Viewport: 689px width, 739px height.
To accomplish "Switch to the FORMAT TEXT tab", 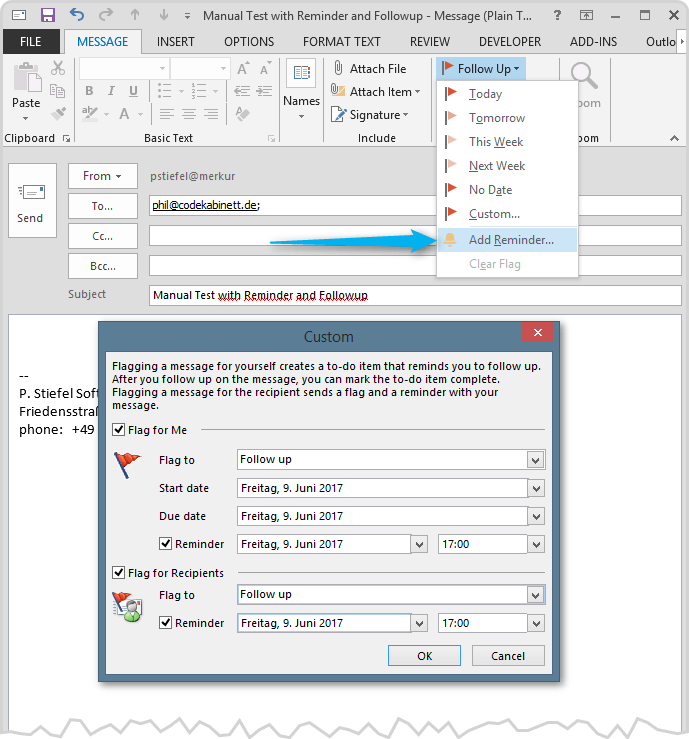I will 342,41.
